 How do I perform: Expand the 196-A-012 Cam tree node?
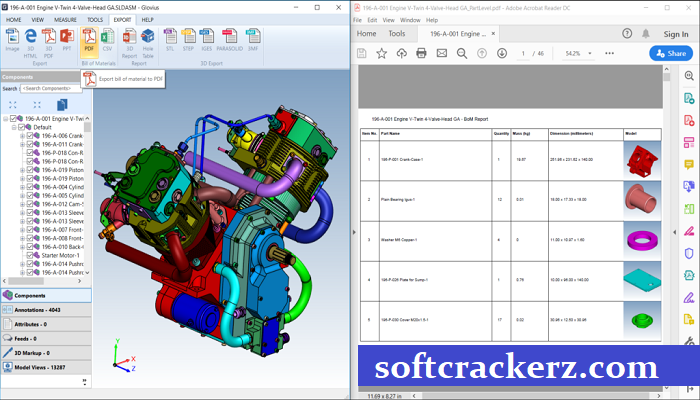point(22,204)
